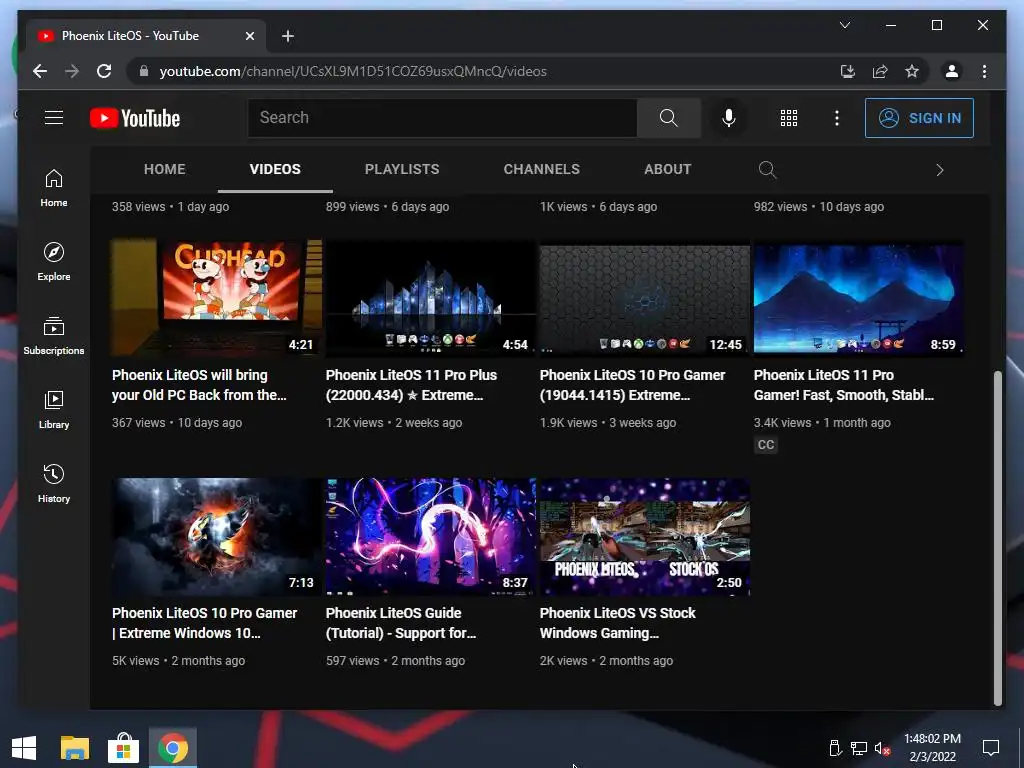
Task: Open the YouTube apps grid
Action: [789, 118]
